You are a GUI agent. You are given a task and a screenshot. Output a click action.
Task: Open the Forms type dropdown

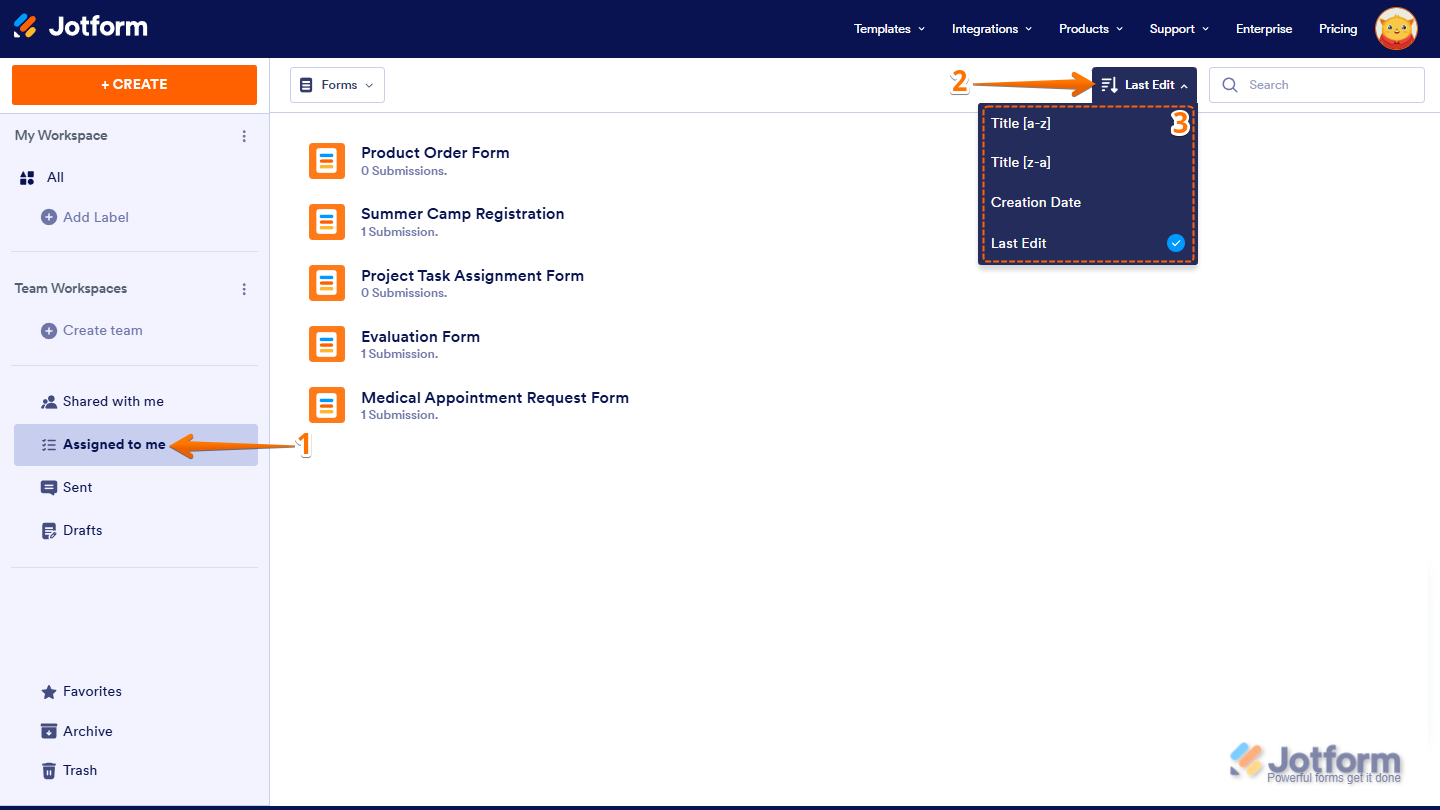point(337,84)
